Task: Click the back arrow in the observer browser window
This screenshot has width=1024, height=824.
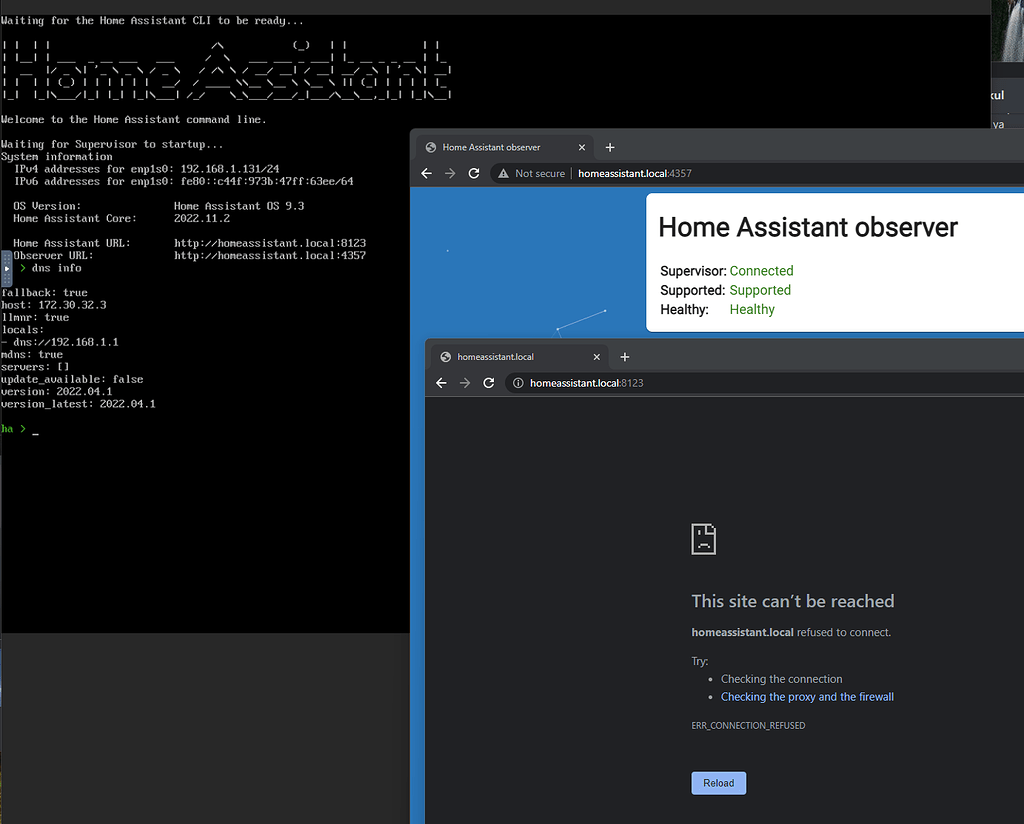Action: point(426,173)
